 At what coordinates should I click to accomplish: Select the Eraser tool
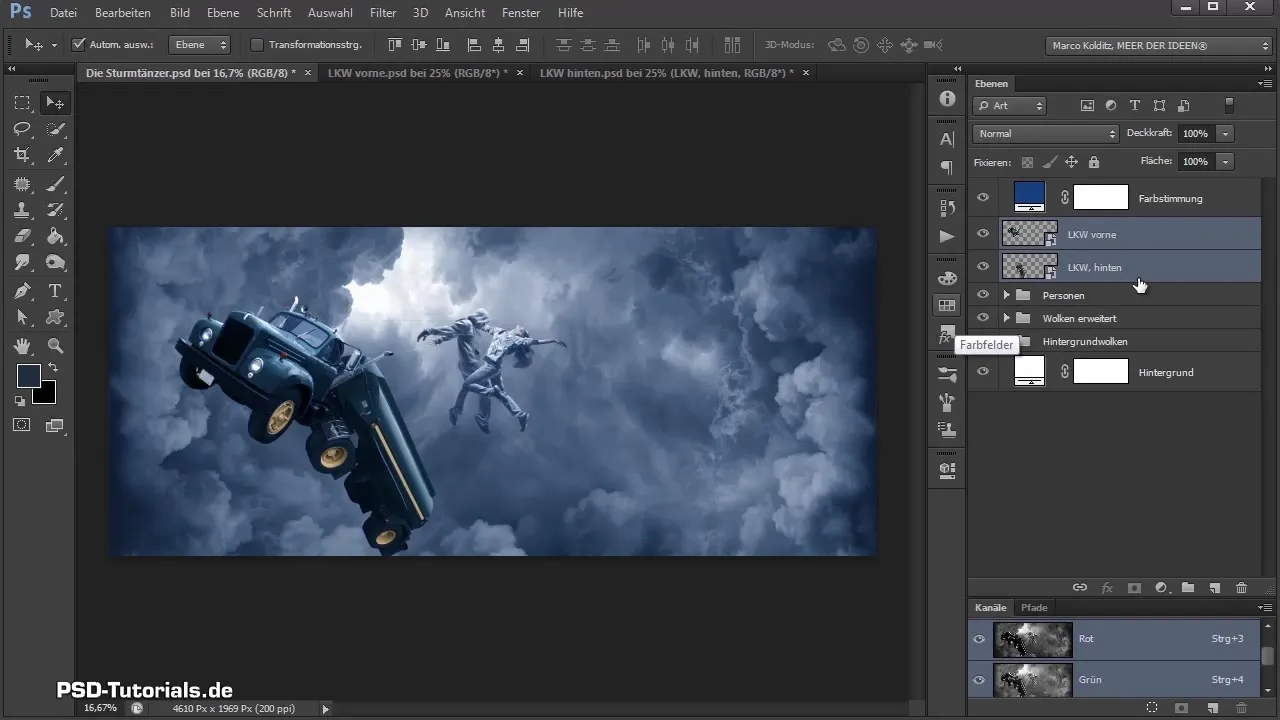(21, 237)
